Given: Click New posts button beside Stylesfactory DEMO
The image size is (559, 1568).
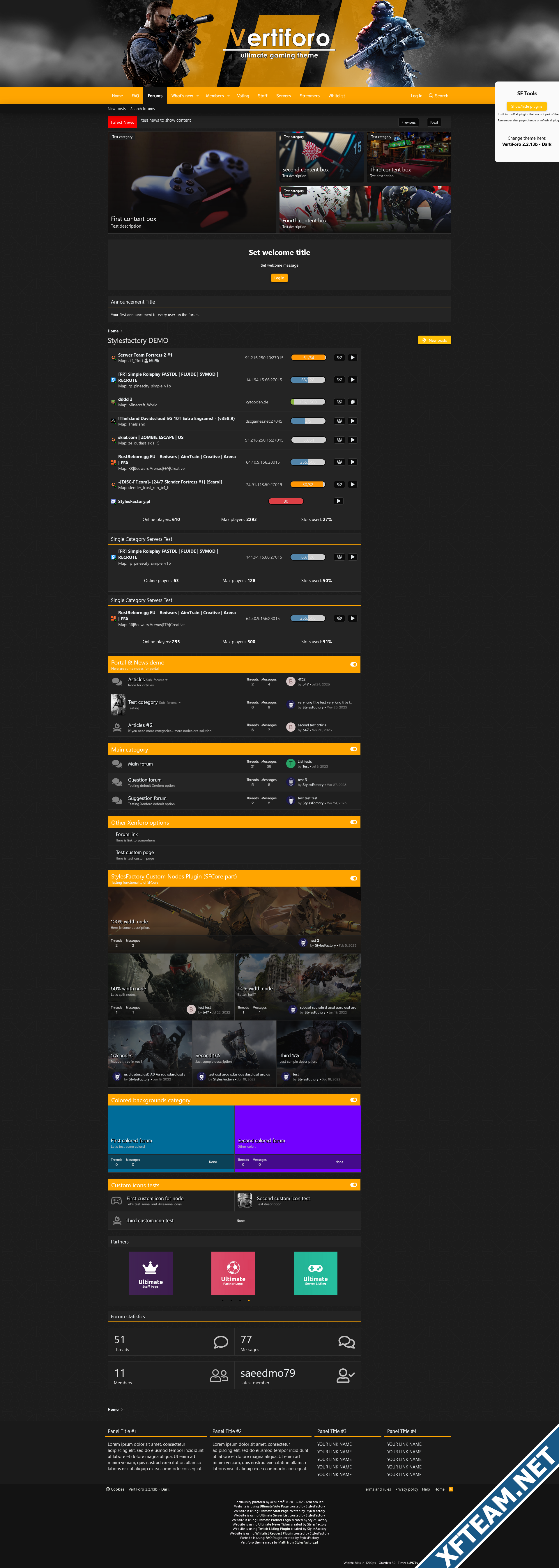Looking at the screenshot, I should point(434,340).
